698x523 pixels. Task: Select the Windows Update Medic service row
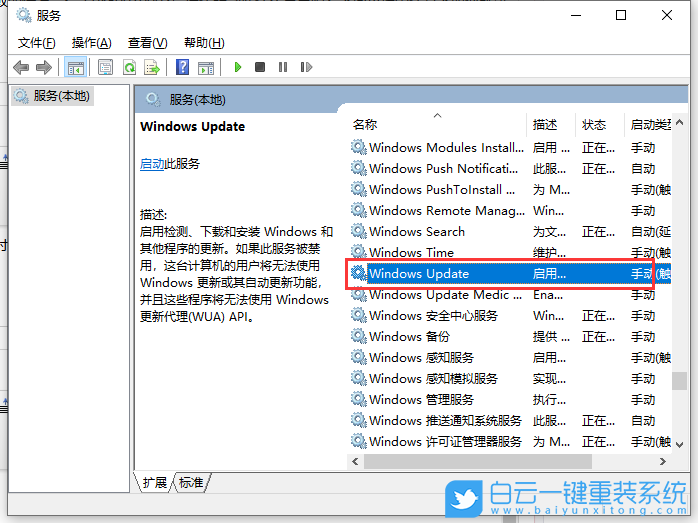(x=510, y=294)
